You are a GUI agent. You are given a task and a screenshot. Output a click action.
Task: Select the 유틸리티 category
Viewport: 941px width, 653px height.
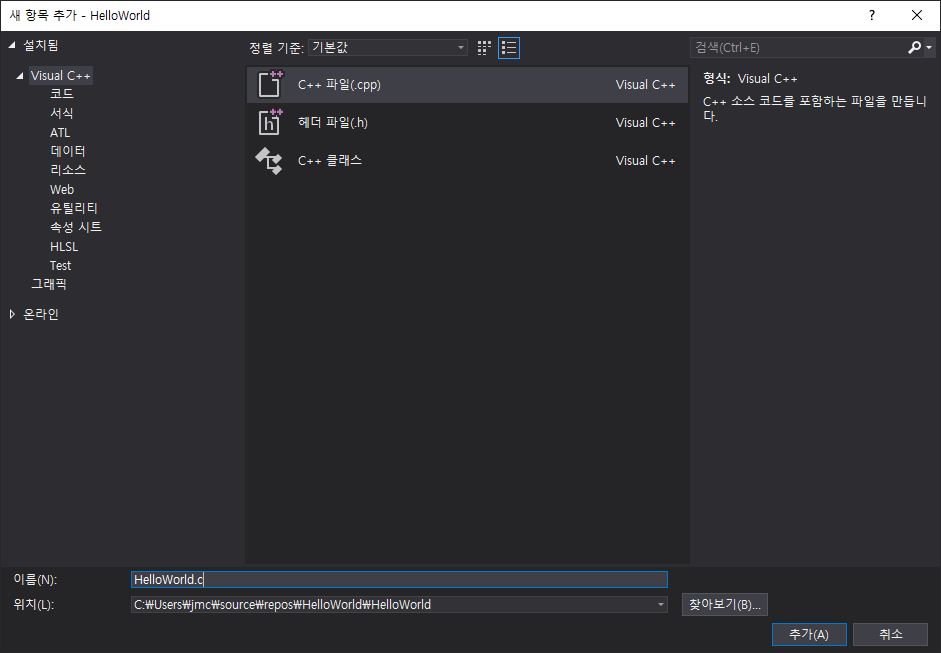point(73,208)
